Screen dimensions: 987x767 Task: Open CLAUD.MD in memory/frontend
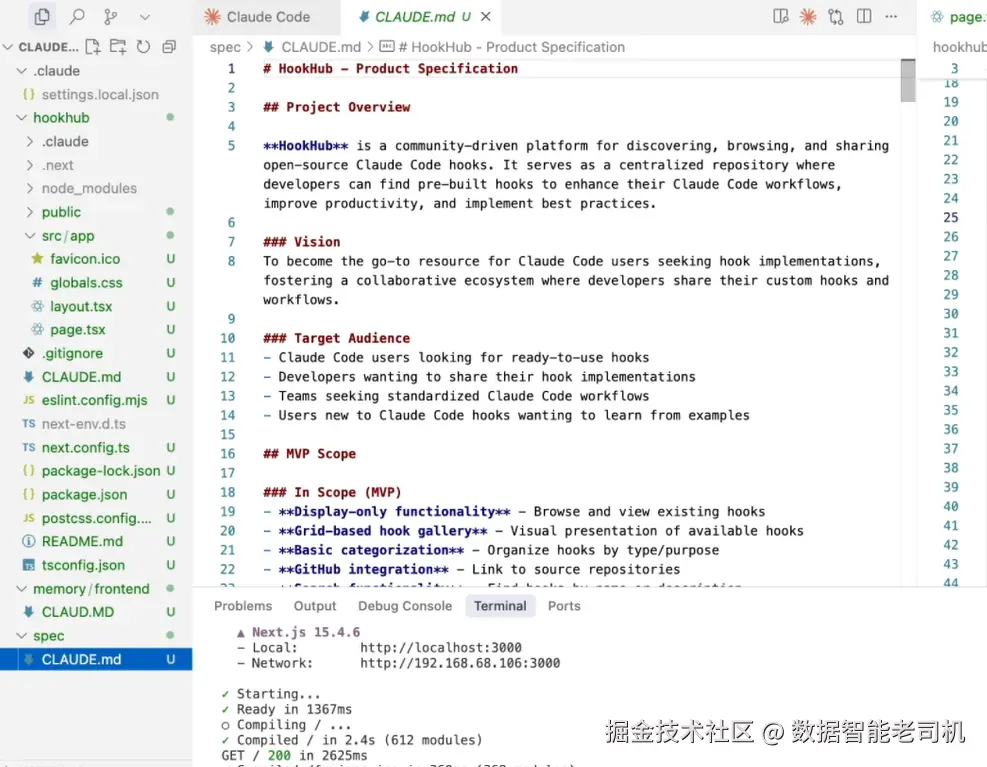pos(78,612)
